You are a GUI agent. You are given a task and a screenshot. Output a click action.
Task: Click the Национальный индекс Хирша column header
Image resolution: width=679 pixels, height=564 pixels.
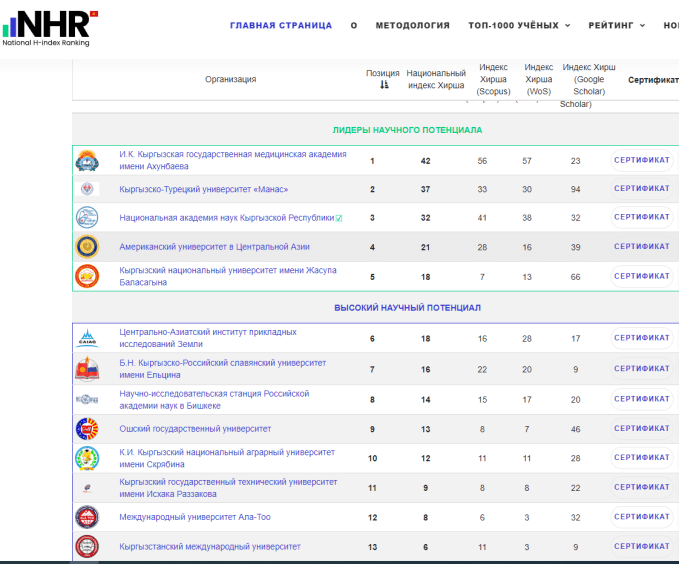(436, 79)
